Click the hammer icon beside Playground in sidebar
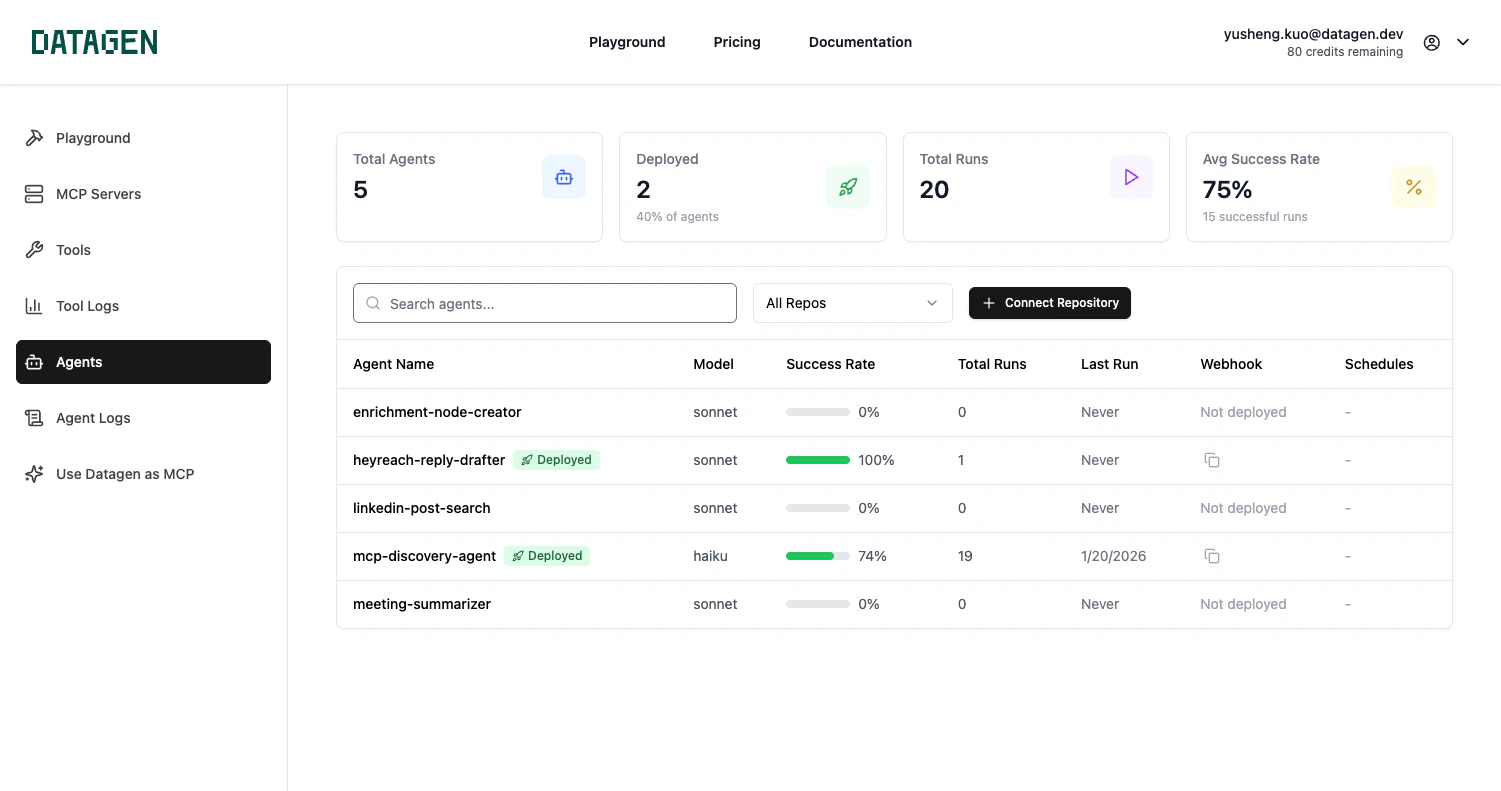1501x791 pixels. click(x=34, y=138)
